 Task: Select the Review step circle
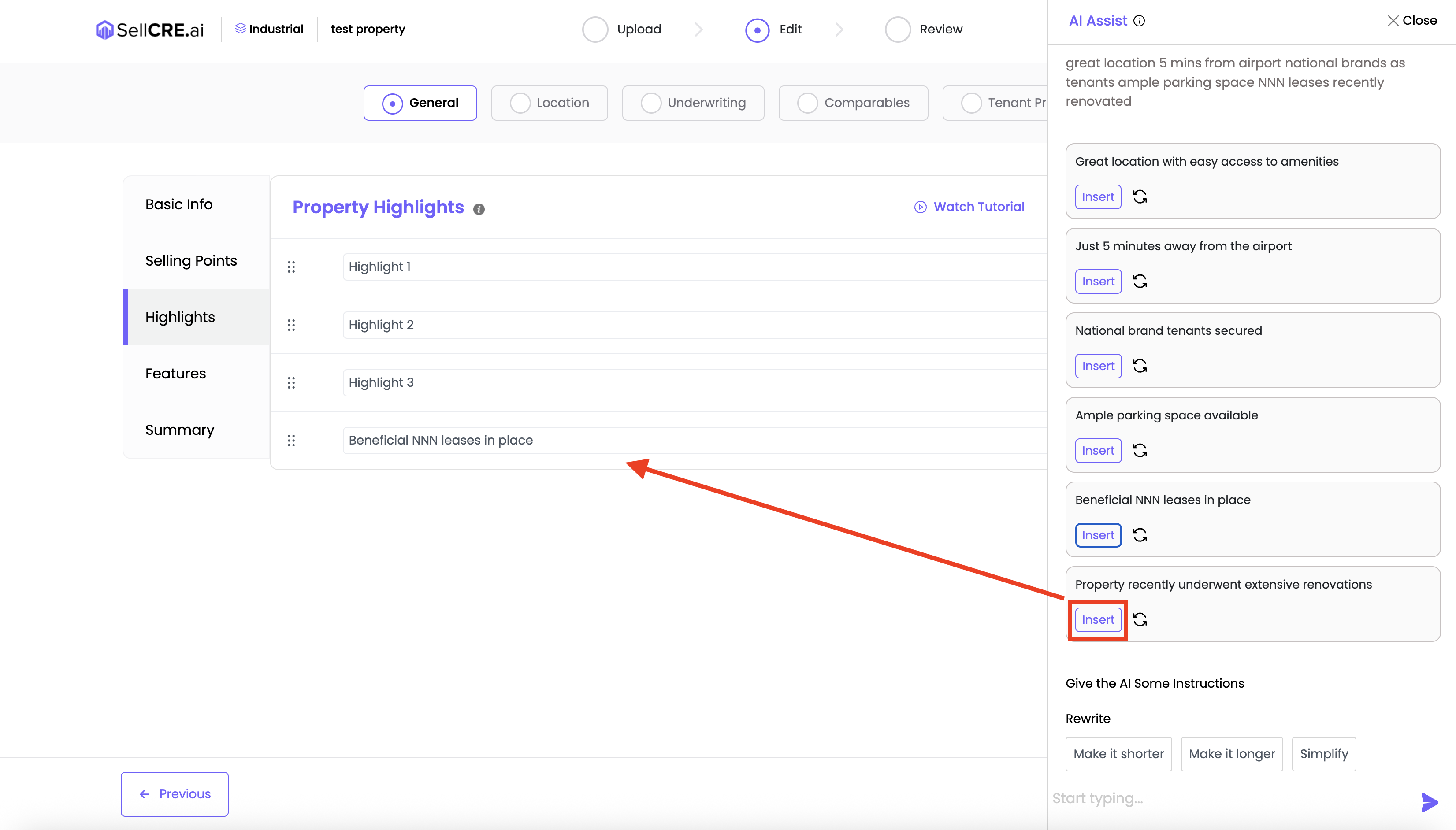coord(897,29)
